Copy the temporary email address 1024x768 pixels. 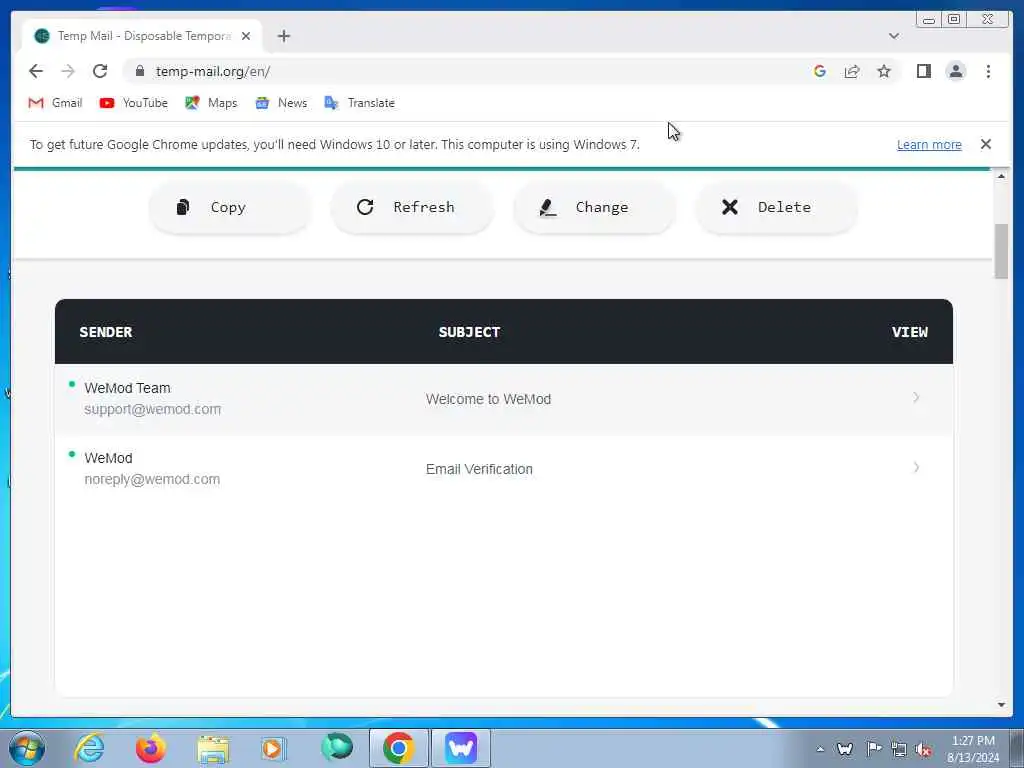(x=230, y=207)
